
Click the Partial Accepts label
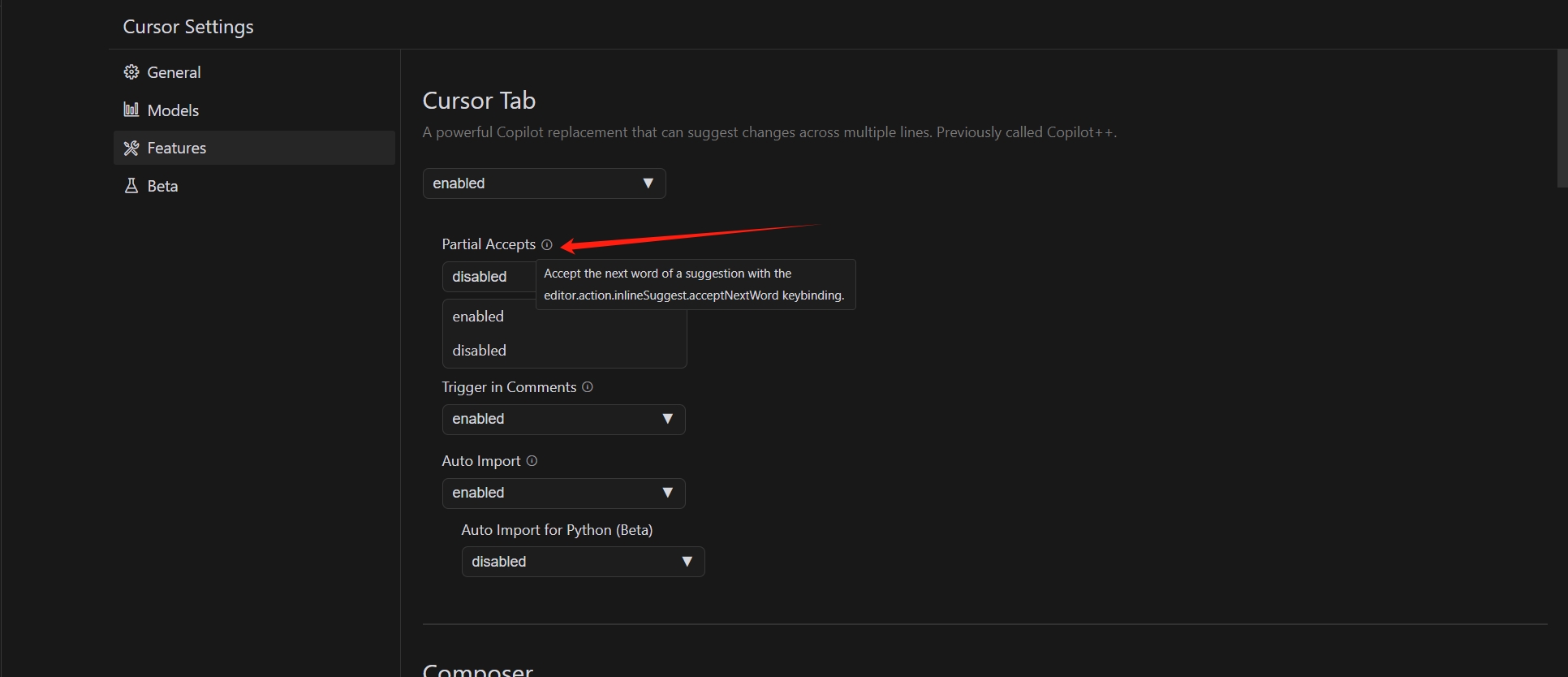[x=489, y=244]
